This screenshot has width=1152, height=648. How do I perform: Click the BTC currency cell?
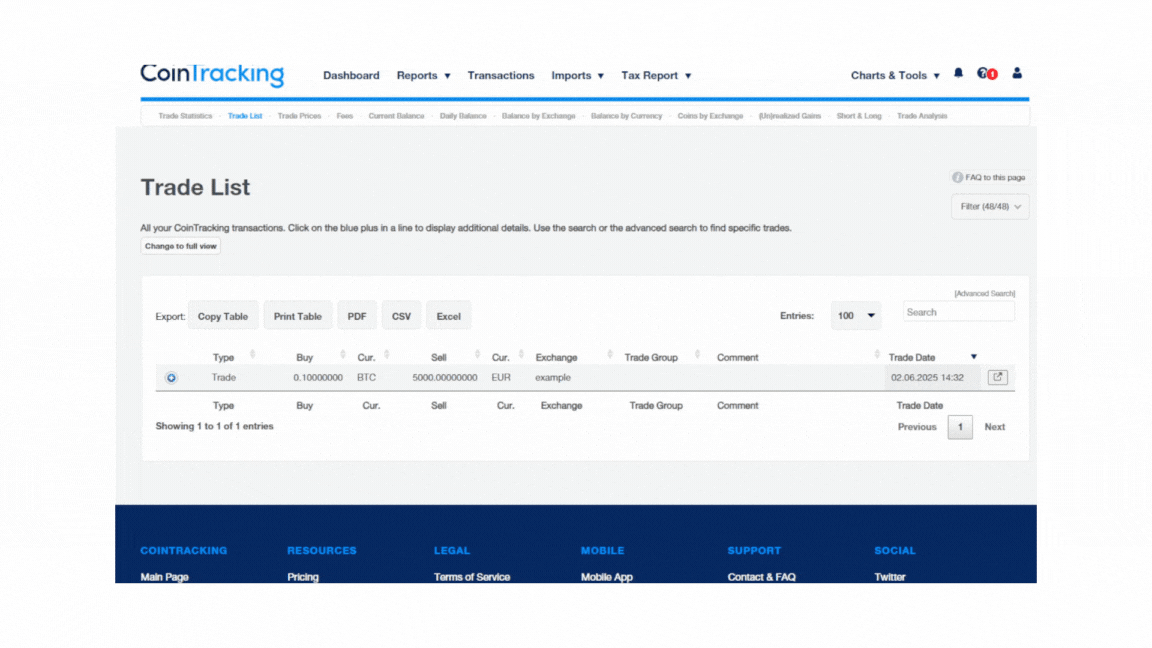coord(367,378)
